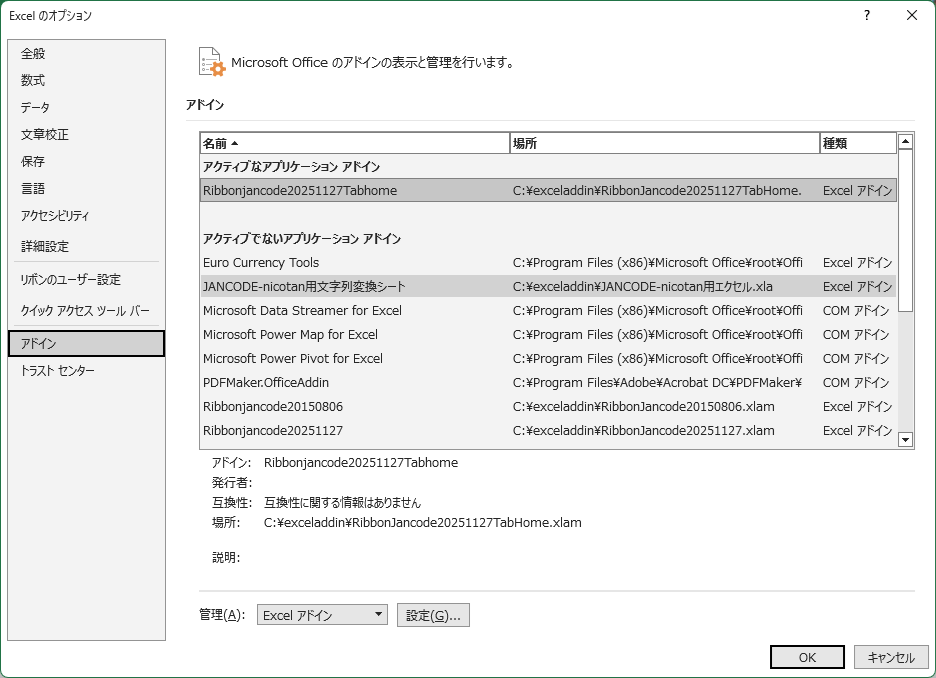Switch to the 数式 options page
936x678 pixels.
pos(33,80)
